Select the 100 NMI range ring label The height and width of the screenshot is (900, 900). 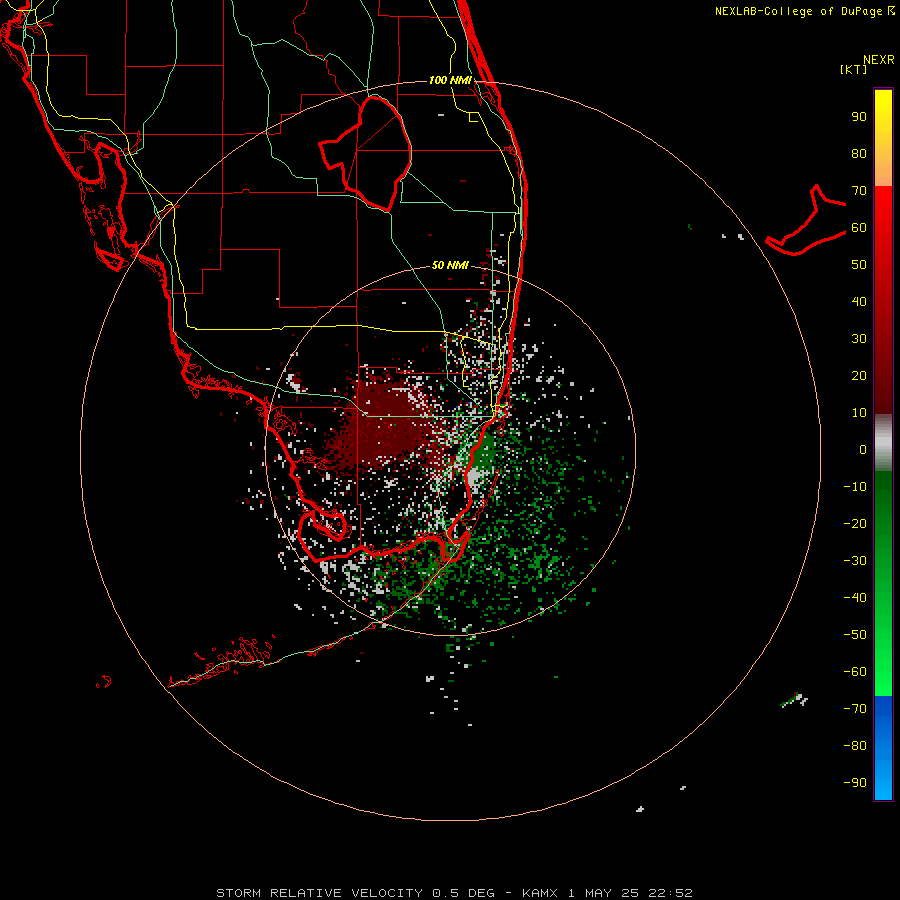(450, 80)
